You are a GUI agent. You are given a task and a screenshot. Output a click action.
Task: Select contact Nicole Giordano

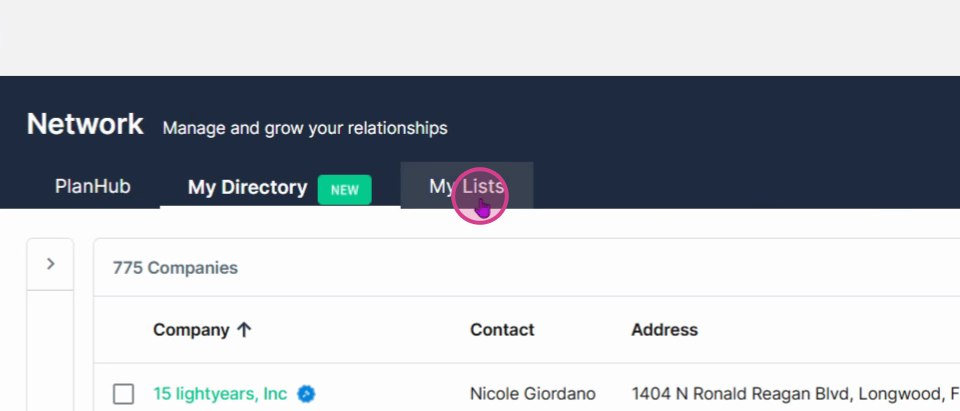click(533, 394)
